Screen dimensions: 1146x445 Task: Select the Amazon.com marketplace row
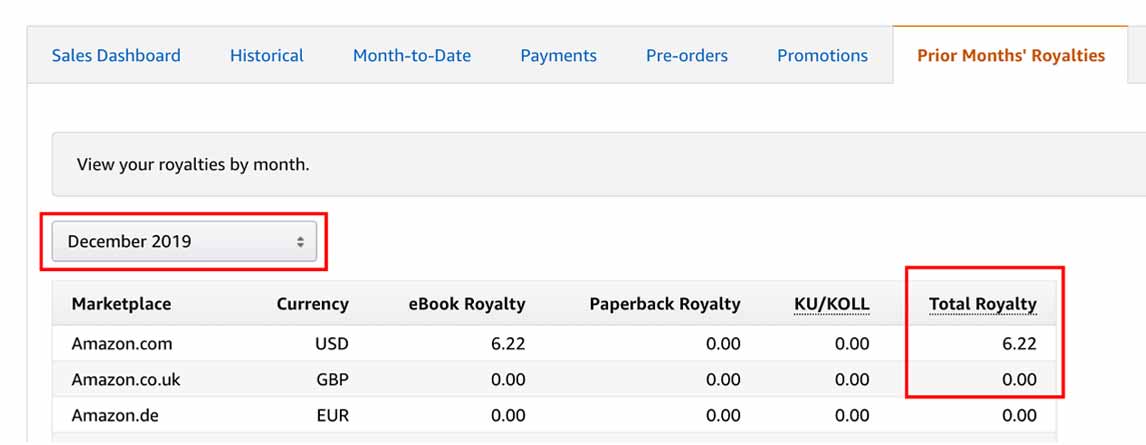click(554, 343)
